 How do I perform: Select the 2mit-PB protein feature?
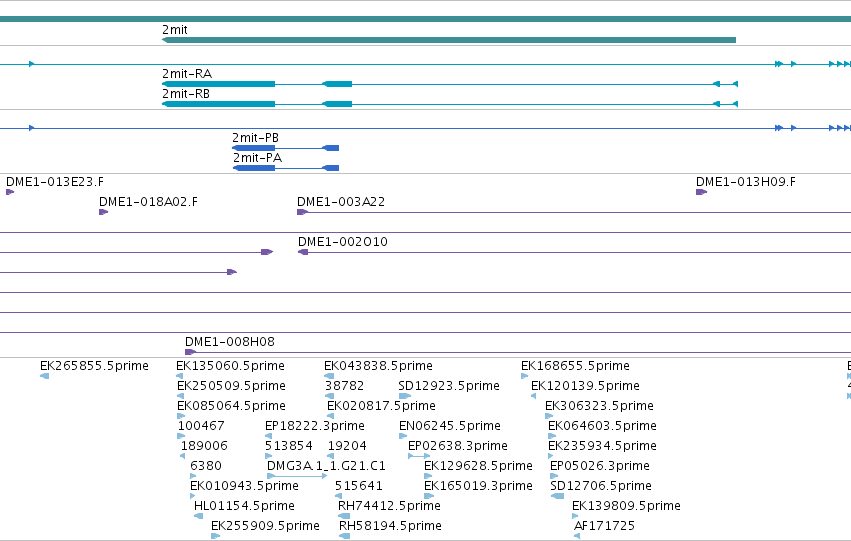(x=285, y=148)
